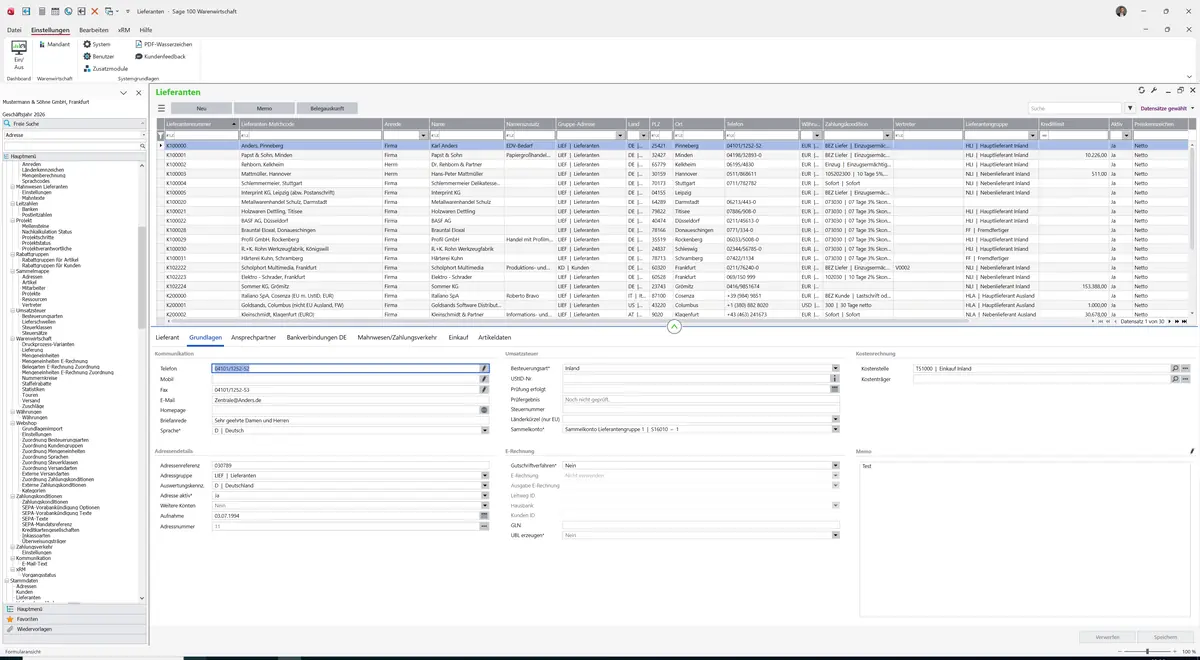Viewport: 1200px width, 660px height.
Task: Click the ellipsis button beside the Kostenstelle field
Action: [1186, 368]
